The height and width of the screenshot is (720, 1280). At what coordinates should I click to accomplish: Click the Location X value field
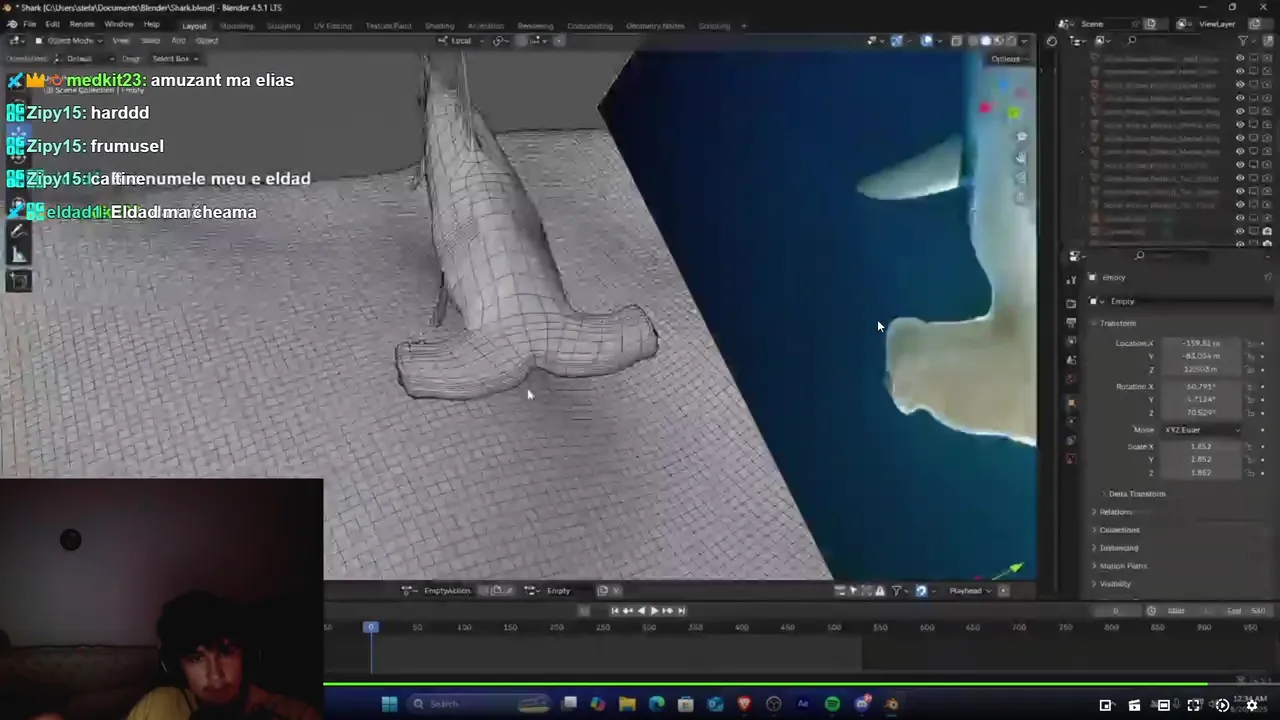click(x=1200, y=344)
